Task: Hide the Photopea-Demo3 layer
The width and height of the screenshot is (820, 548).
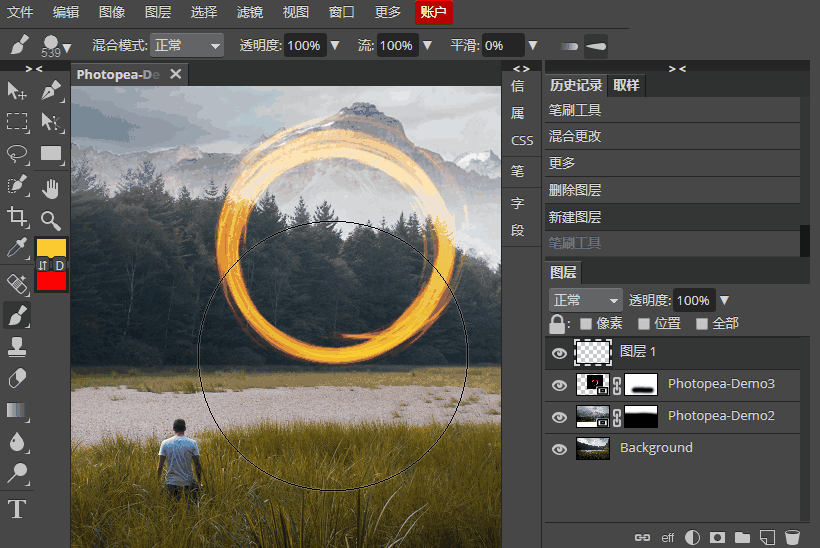Action: click(559, 385)
